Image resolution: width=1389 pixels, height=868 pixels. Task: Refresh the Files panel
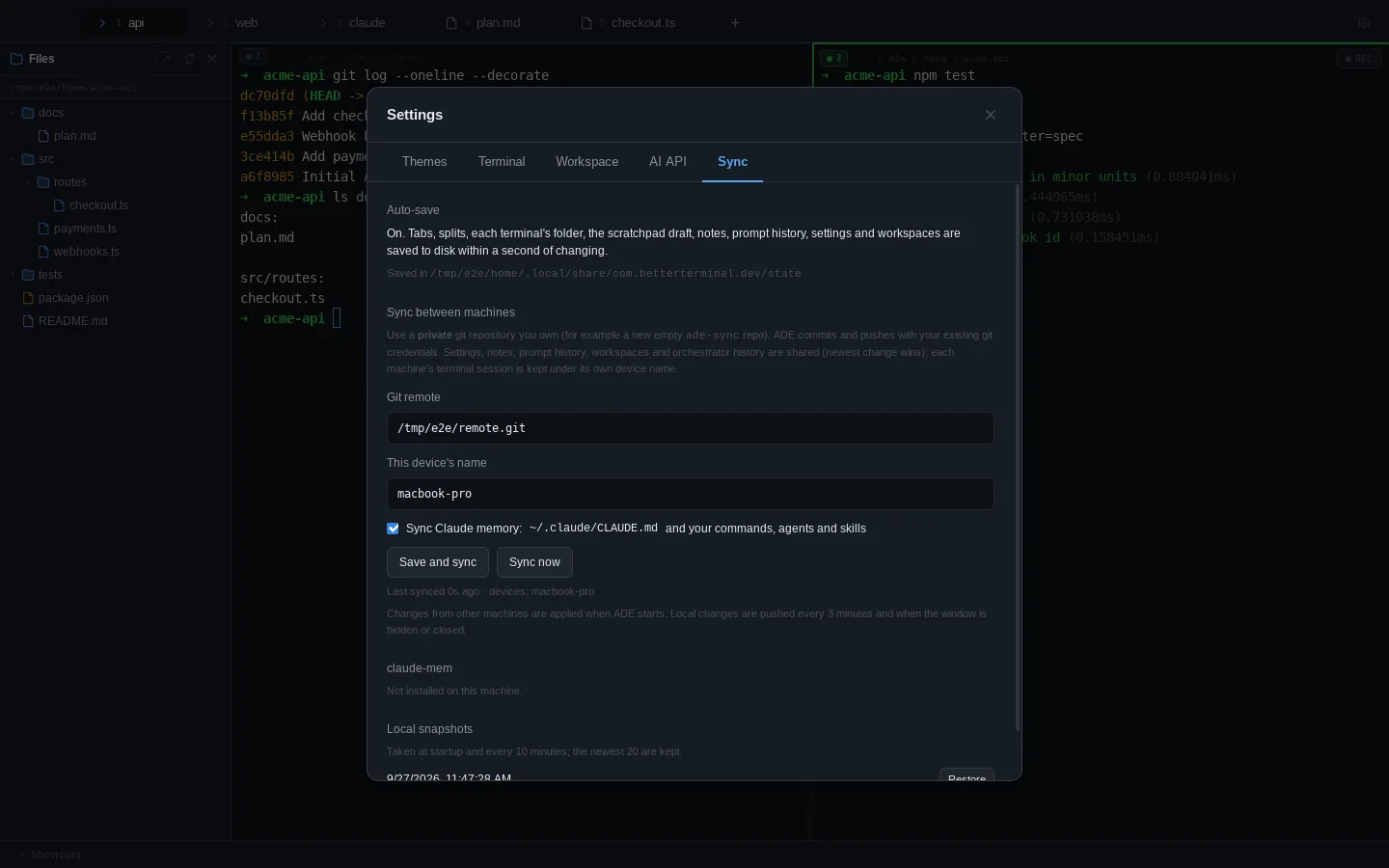pyautogui.click(x=190, y=59)
